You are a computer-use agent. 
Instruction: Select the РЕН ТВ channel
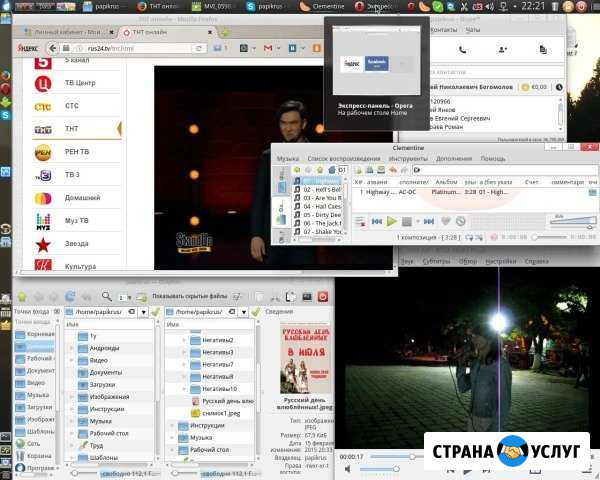pos(77,152)
